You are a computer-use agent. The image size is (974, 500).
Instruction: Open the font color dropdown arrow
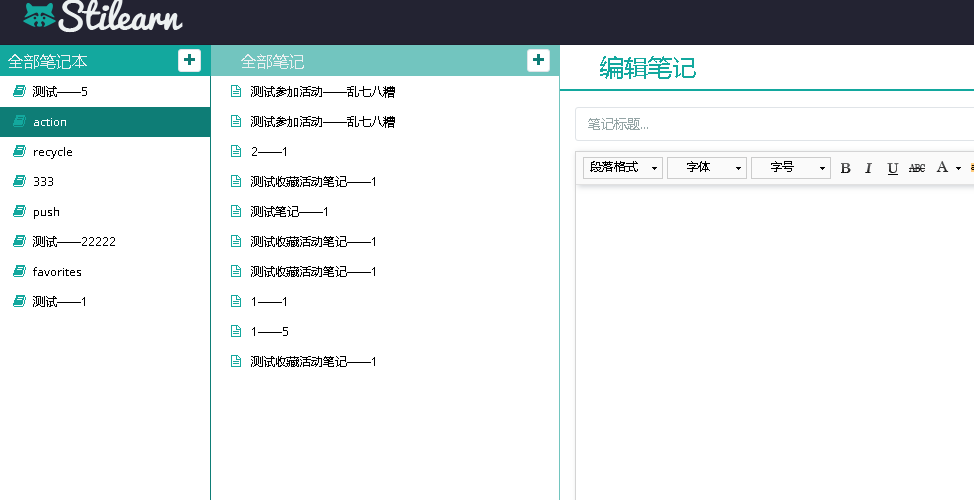click(x=958, y=168)
